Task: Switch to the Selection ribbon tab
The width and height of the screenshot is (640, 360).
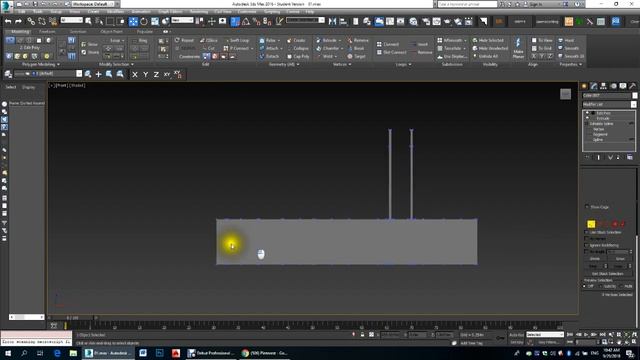Action: click(x=78, y=31)
